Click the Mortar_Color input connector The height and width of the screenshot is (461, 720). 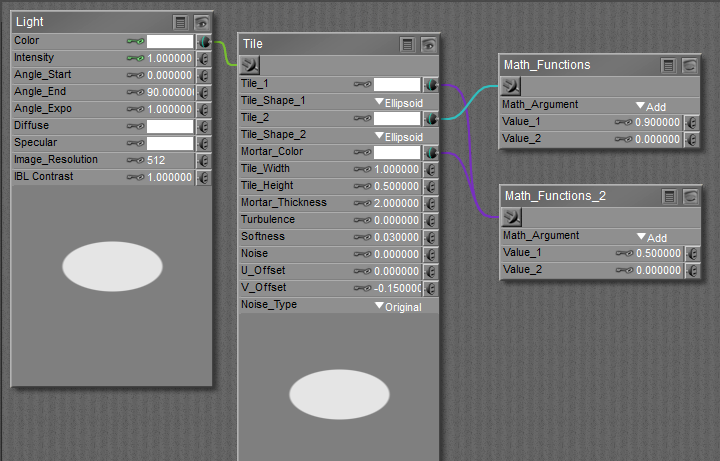(x=431, y=153)
